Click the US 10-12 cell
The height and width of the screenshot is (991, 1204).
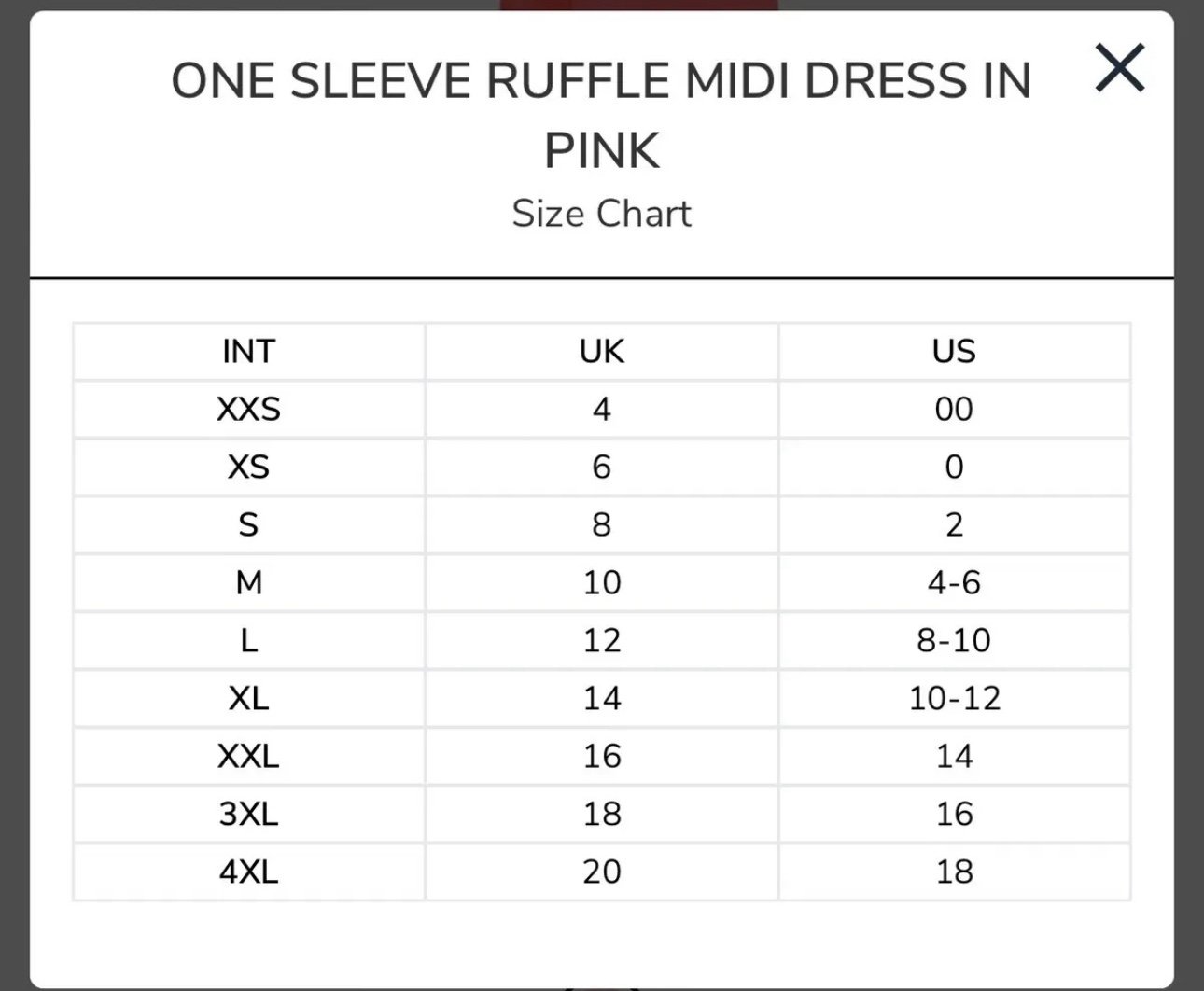click(954, 699)
